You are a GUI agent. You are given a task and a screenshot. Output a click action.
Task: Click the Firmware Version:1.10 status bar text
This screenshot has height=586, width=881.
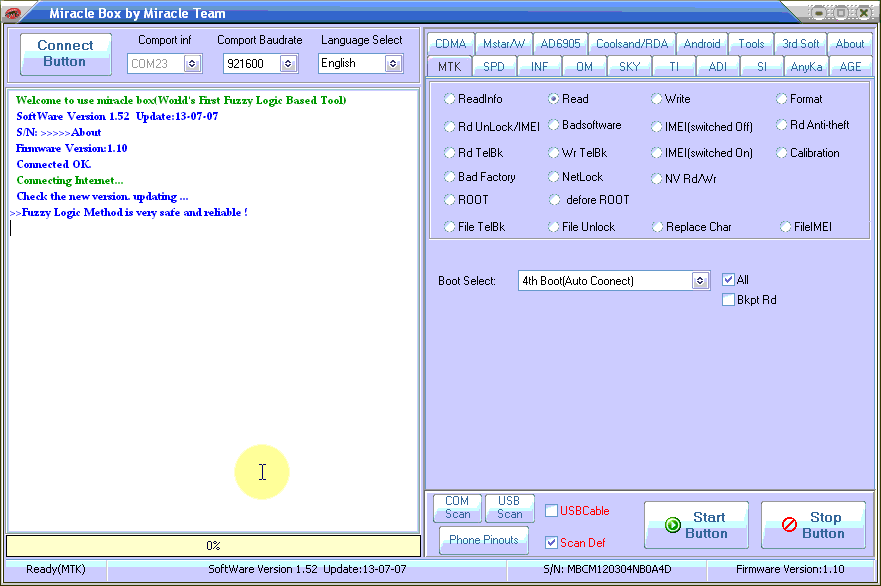point(790,569)
